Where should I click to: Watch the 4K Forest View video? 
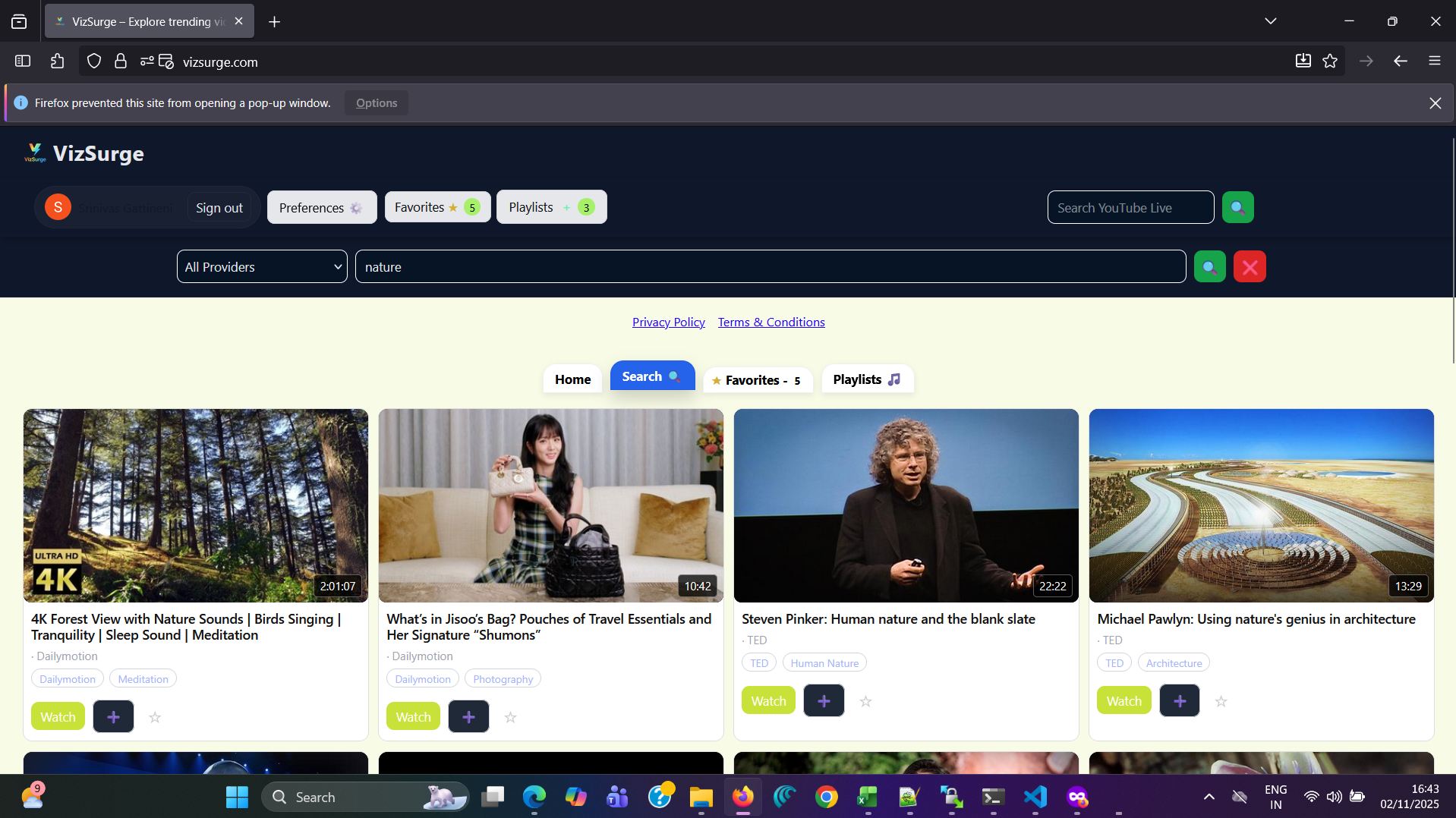58,716
